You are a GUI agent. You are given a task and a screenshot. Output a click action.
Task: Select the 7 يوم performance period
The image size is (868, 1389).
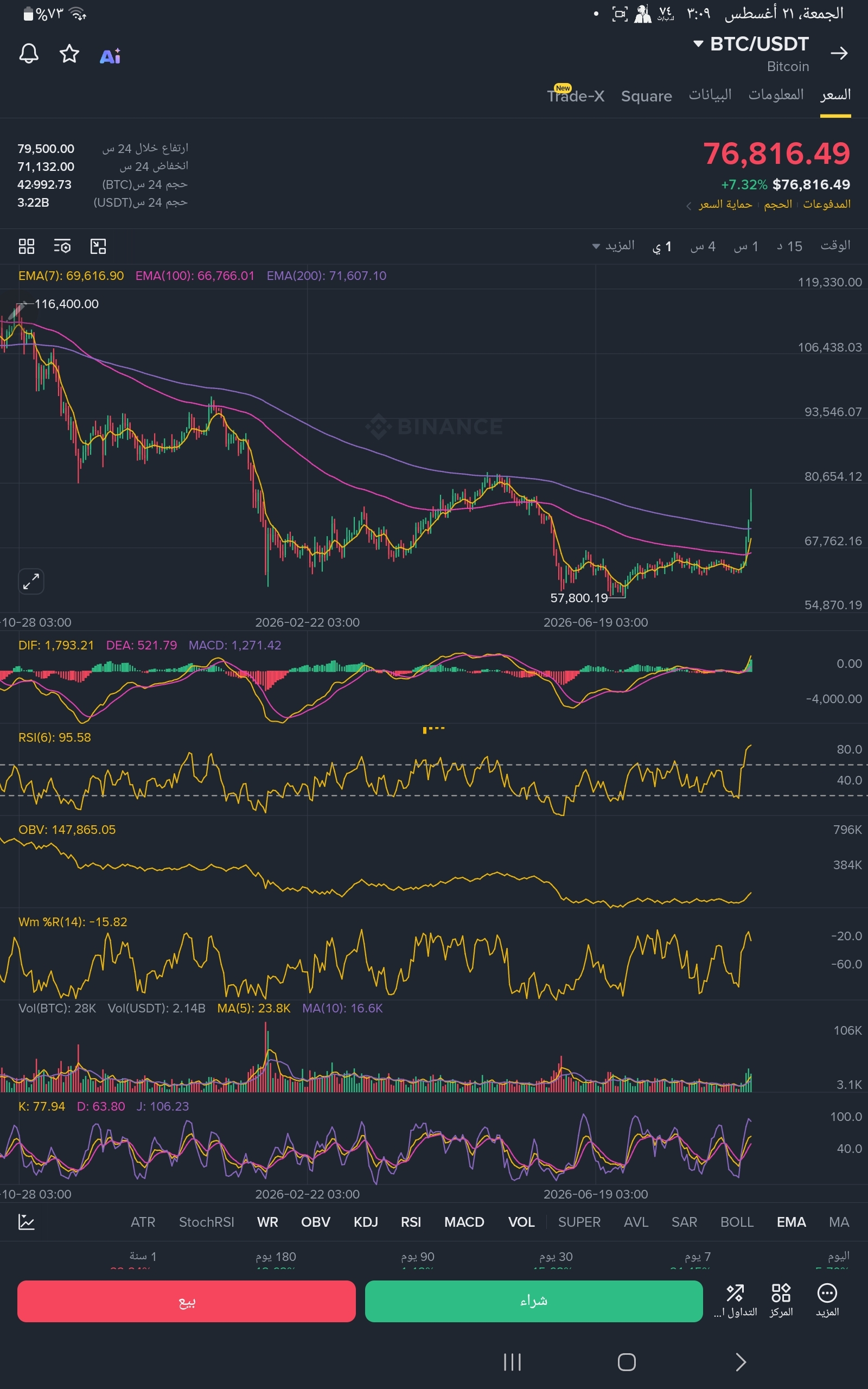pyautogui.click(x=698, y=1257)
